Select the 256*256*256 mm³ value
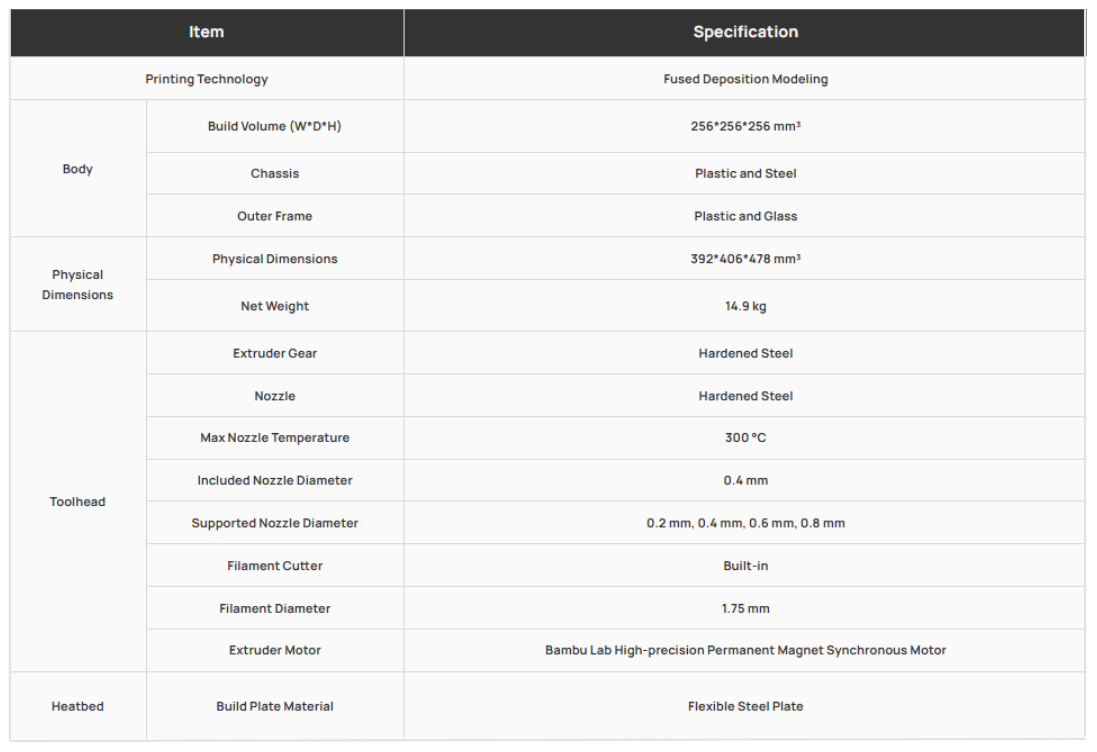The width and height of the screenshot is (1097, 752). pos(745,126)
